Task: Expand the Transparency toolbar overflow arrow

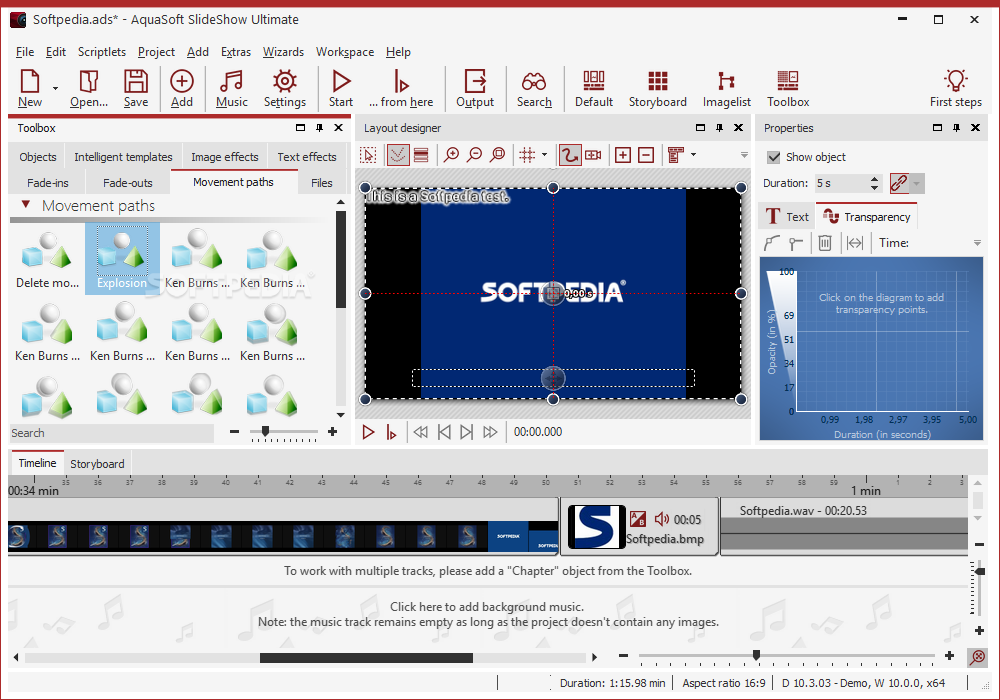Action: [977, 243]
